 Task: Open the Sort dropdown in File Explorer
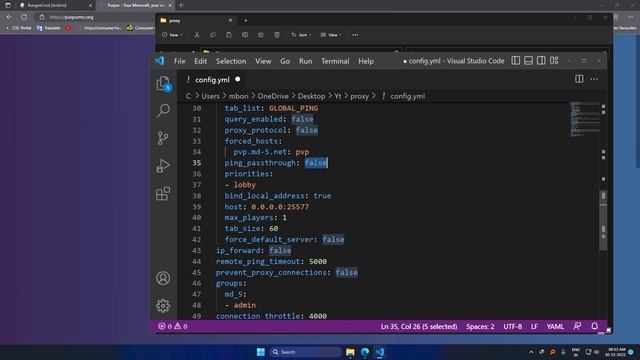pyautogui.click(x=301, y=35)
